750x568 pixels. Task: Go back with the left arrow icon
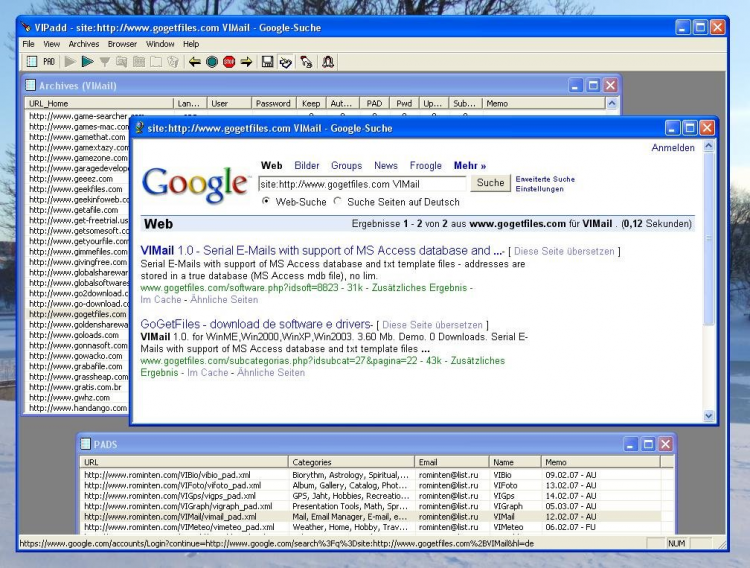[195, 62]
